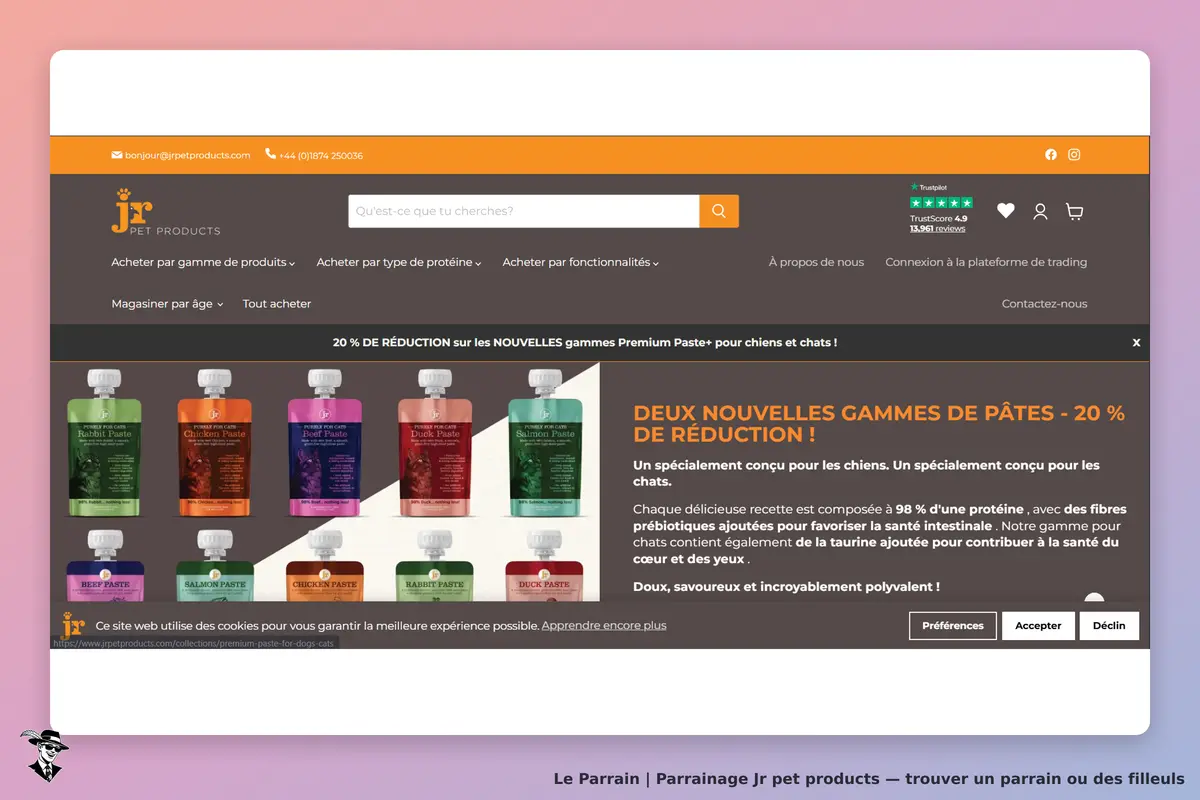The width and height of the screenshot is (1200, 800).
Task: Expand Acheter par type de protéine menu
Action: (x=399, y=262)
